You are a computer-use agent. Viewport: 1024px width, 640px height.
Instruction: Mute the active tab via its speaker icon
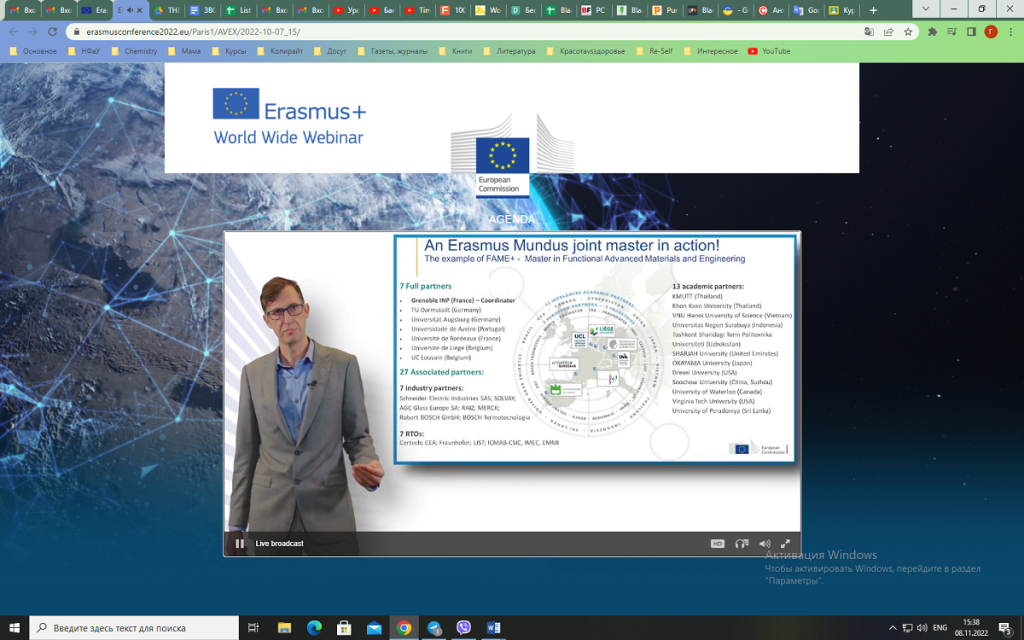click(129, 10)
